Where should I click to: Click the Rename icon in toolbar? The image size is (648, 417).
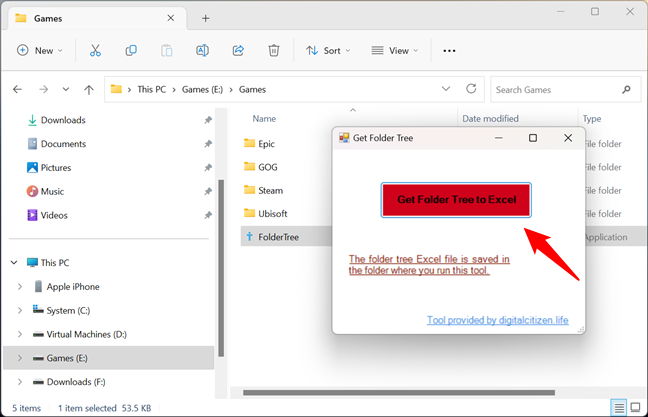[x=202, y=50]
